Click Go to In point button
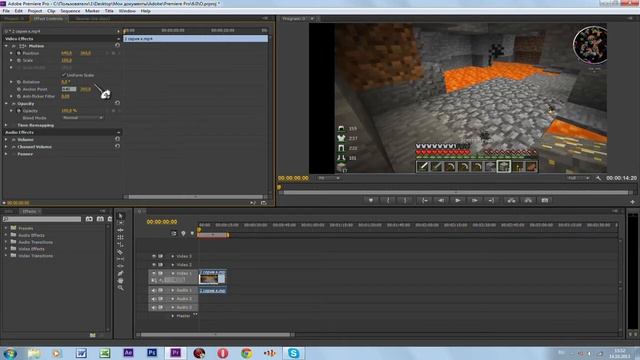Image resolution: width=640 pixels, height=360 pixels. click(x=424, y=200)
